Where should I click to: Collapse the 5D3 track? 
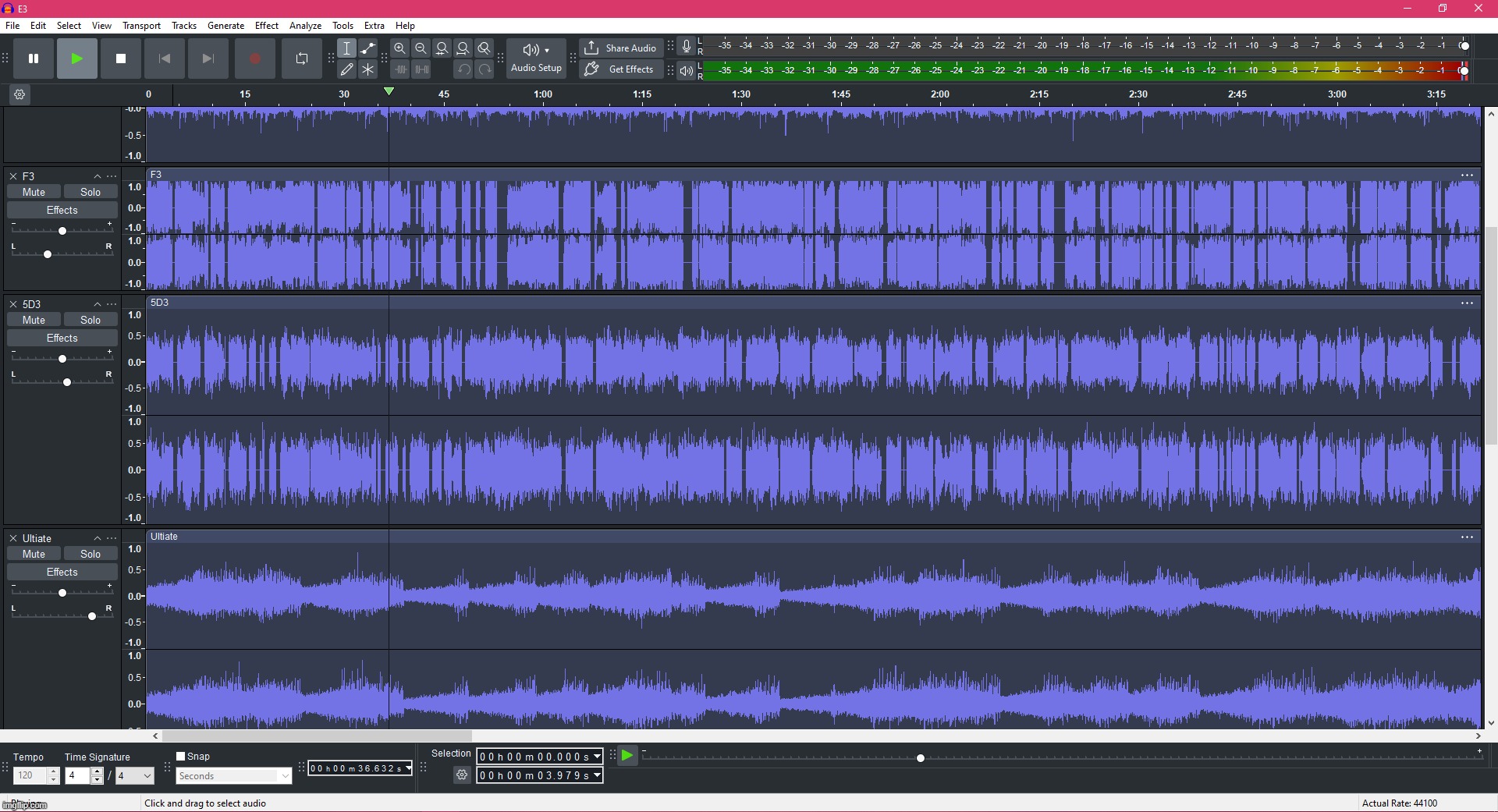tap(98, 304)
